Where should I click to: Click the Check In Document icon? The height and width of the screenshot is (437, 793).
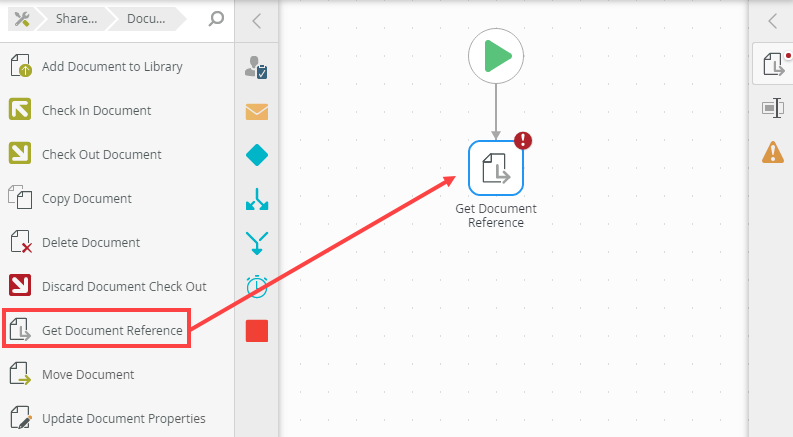tap(20, 109)
